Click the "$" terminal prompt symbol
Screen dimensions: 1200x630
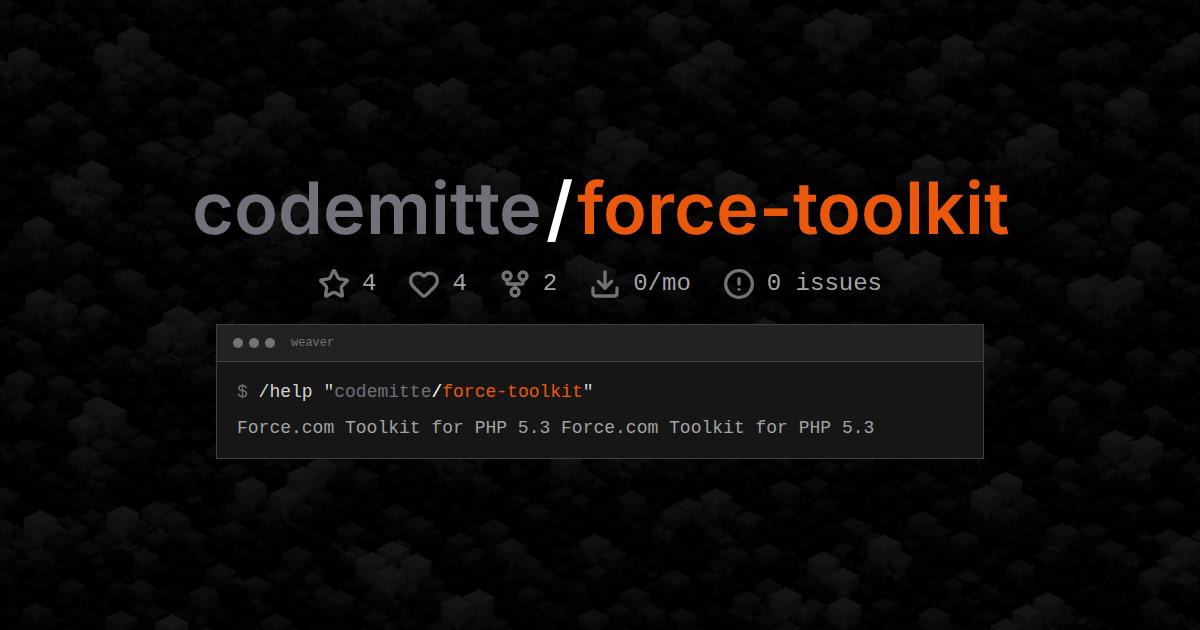[242, 391]
